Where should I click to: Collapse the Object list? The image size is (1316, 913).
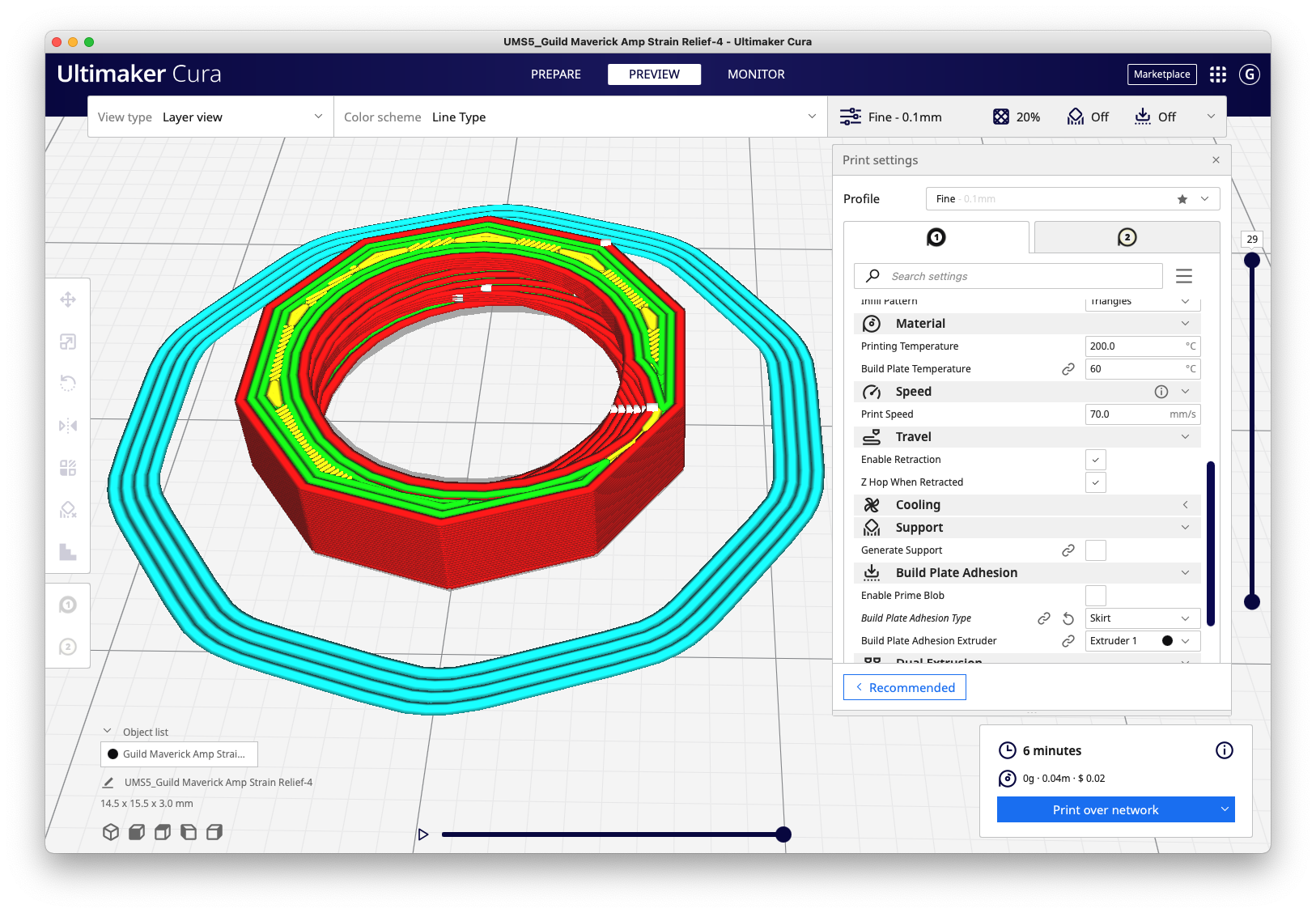(x=107, y=731)
